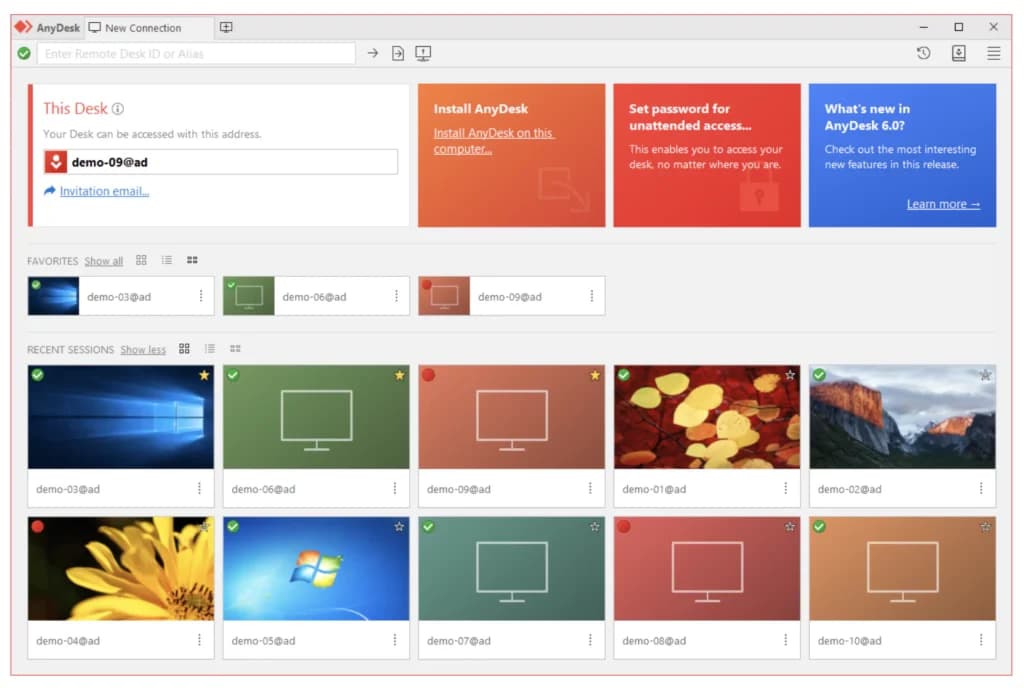Select compact thumbnail view for Recent Sessions
This screenshot has height=688, width=1024.
tap(235, 349)
